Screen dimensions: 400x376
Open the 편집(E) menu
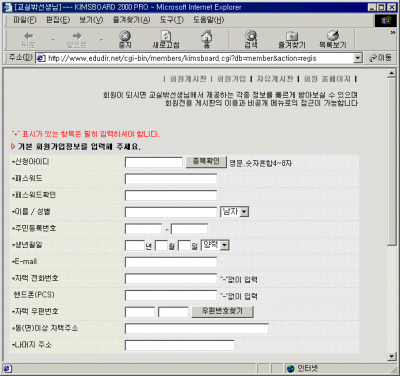(58, 20)
